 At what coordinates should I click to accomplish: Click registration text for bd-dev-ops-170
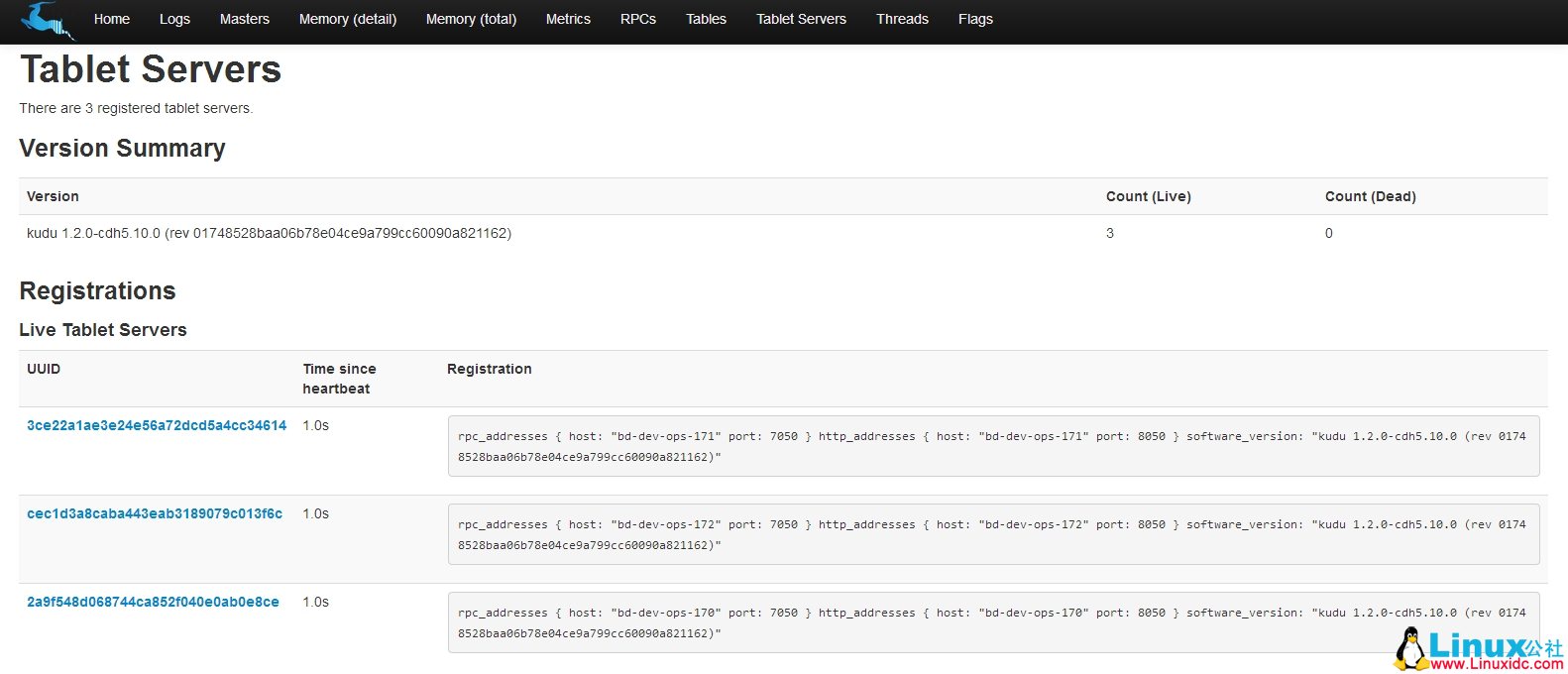point(992,622)
